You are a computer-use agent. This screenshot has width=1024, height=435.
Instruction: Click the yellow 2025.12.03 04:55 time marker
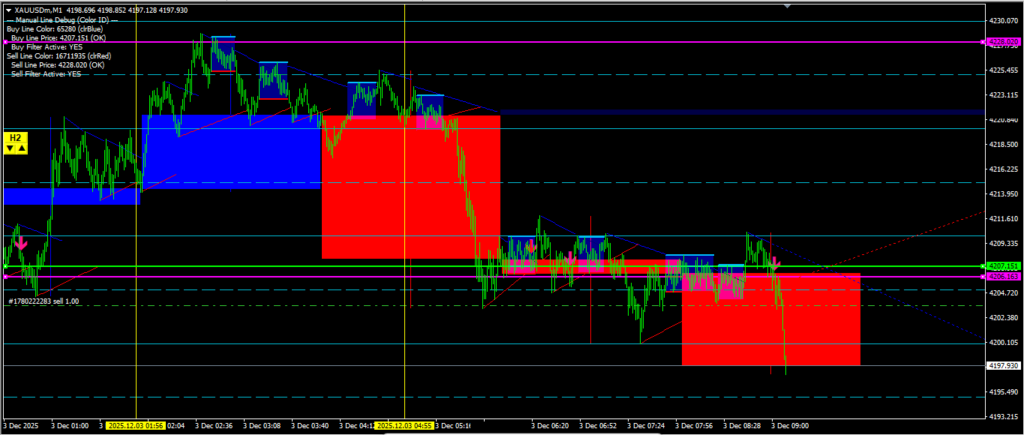pyautogui.click(x=404, y=425)
